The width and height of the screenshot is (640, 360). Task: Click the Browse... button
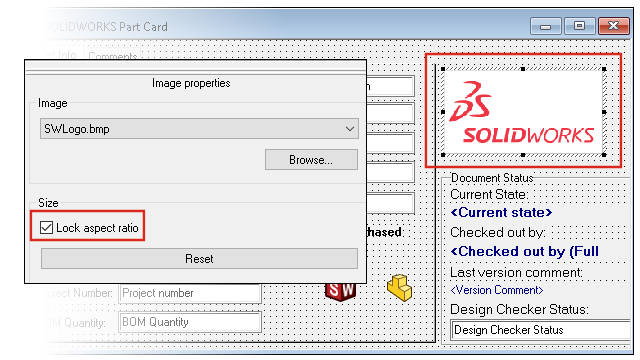311,160
